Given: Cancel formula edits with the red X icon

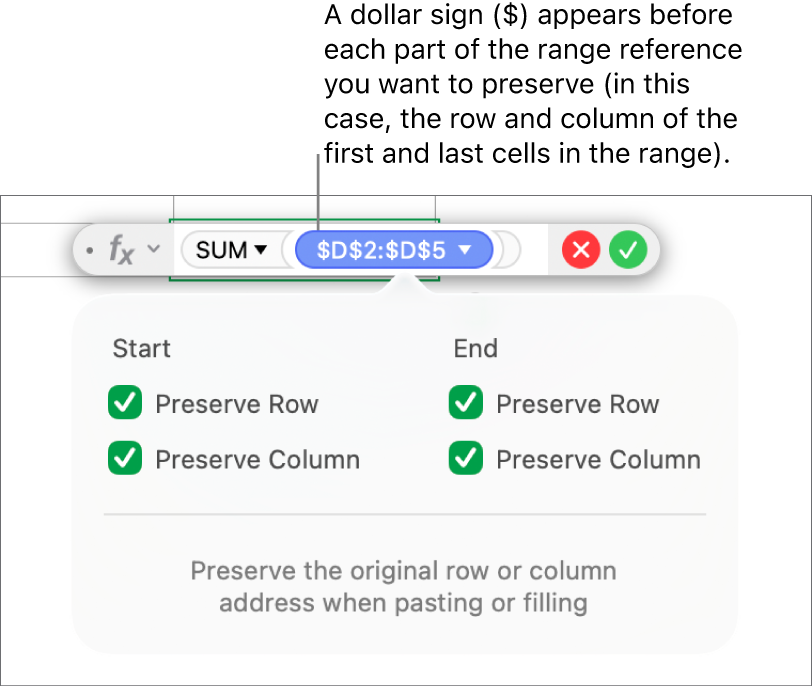Looking at the screenshot, I should (580, 250).
